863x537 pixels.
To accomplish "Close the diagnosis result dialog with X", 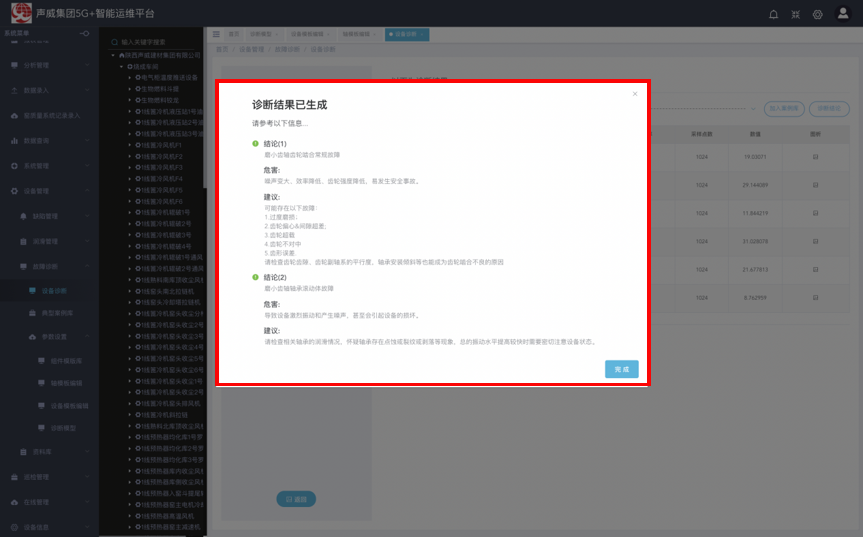I will point(634,94).
